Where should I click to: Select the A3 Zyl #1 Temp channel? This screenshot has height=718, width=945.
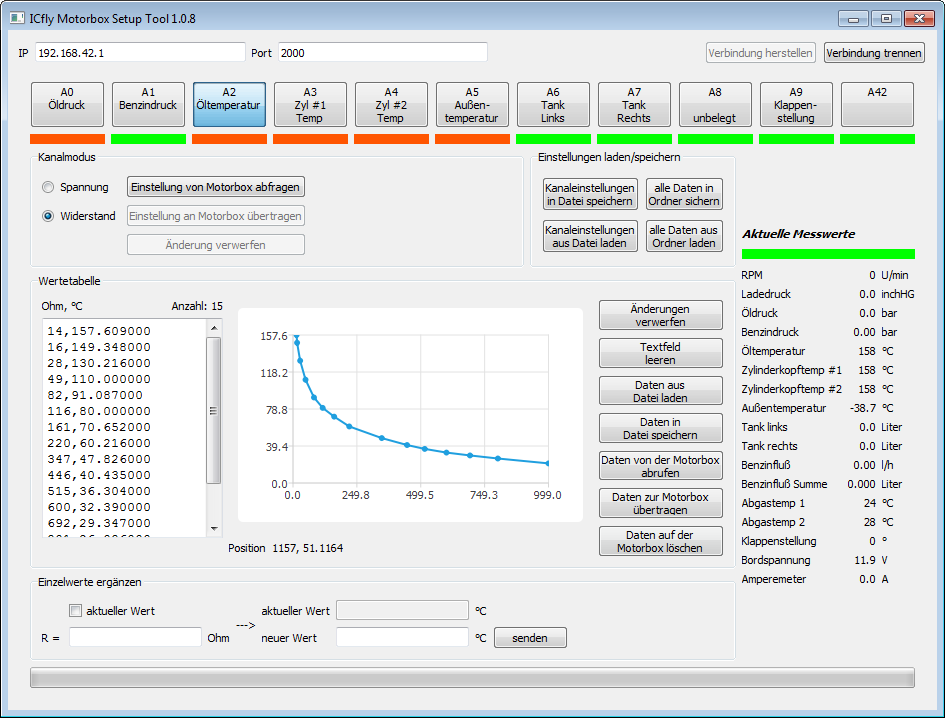(x=310, y=104)
